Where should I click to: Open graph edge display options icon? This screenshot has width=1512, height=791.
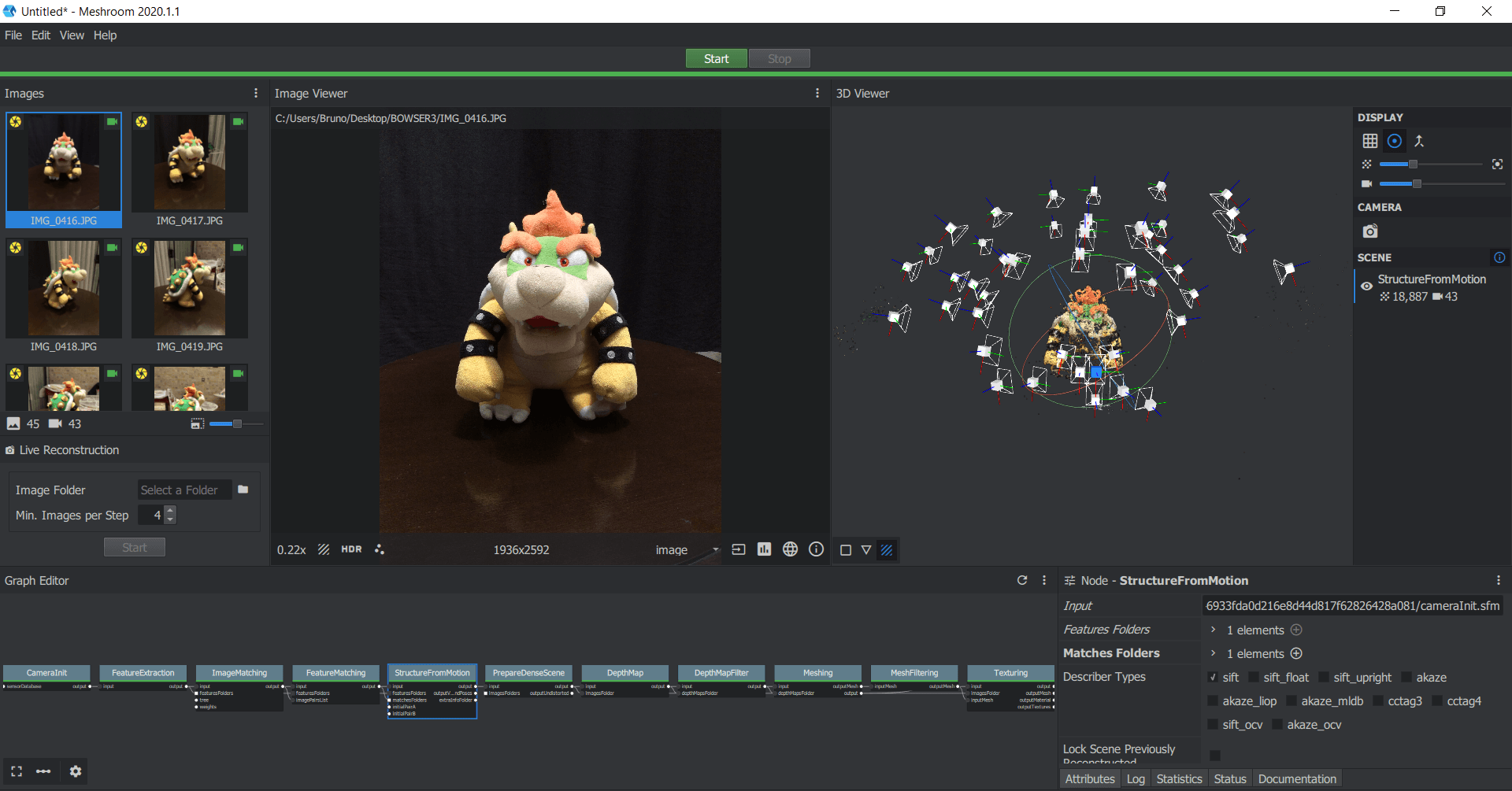(43, 771)
